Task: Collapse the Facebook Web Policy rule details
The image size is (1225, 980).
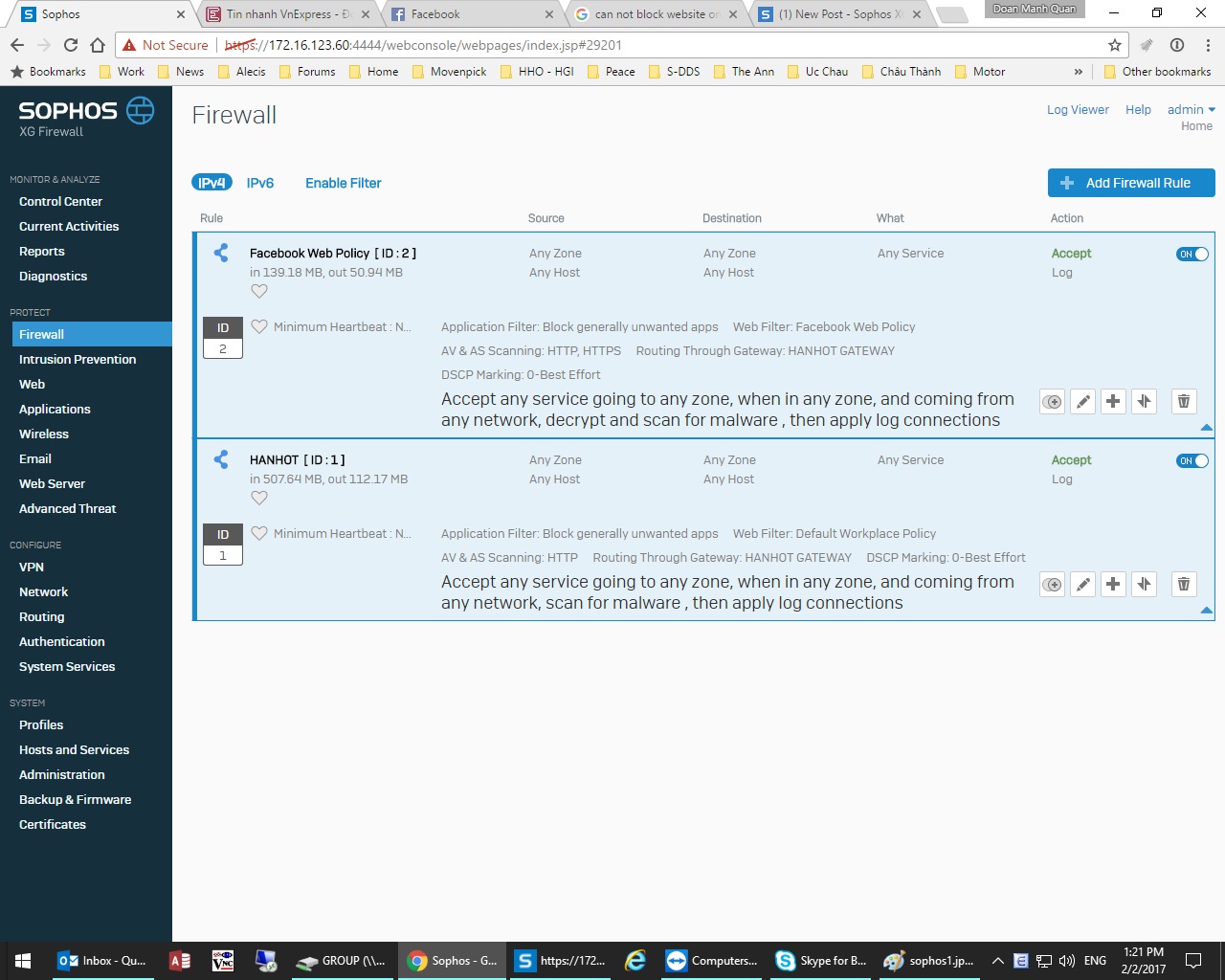Action: tap(1206, 428)
